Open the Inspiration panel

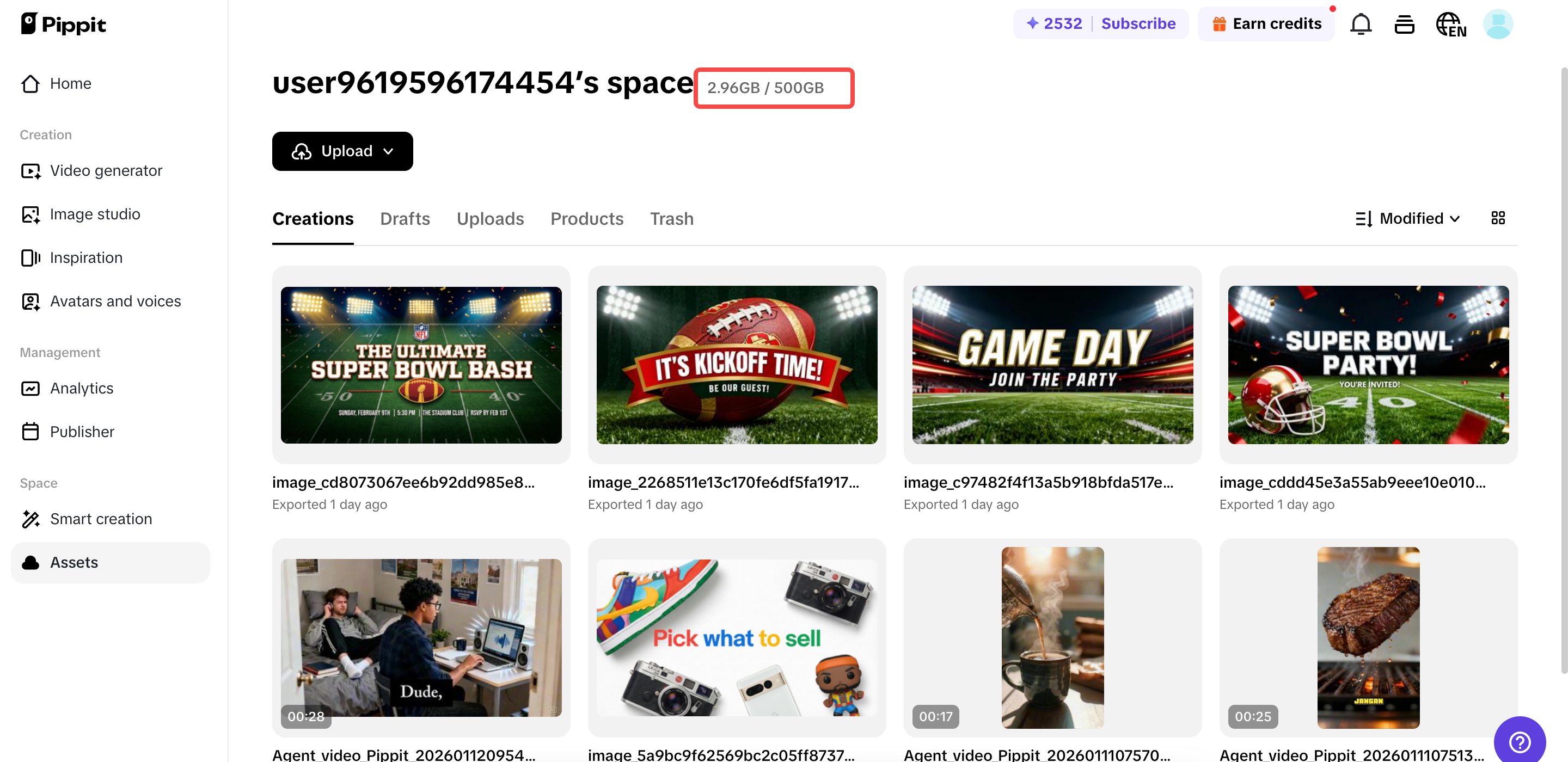[x=86, y=257]
